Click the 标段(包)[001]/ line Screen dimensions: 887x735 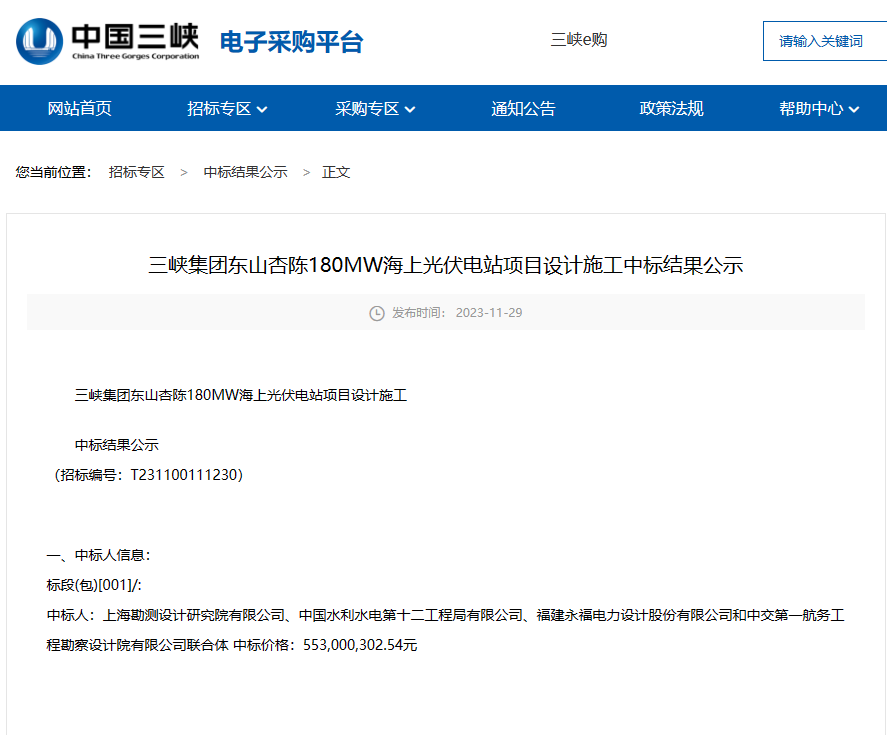(x=94, y=584)
